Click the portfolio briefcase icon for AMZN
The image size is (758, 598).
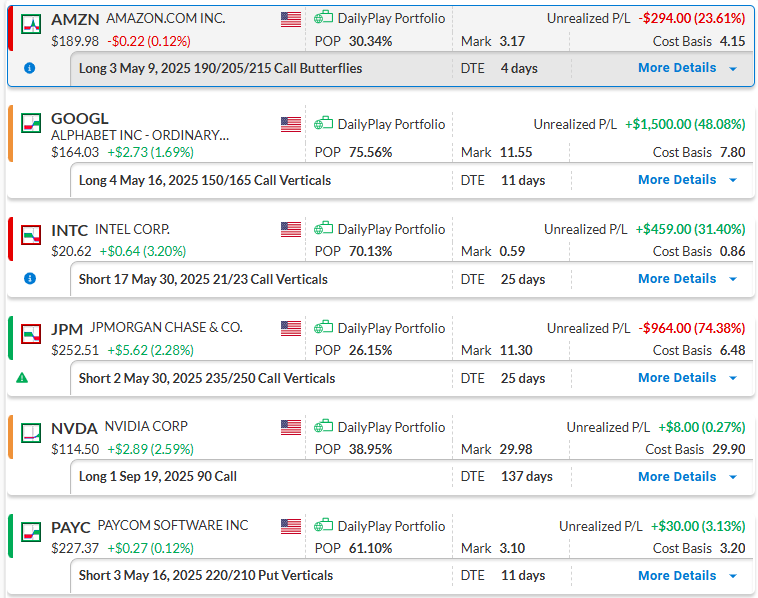(x=323, y=17)
